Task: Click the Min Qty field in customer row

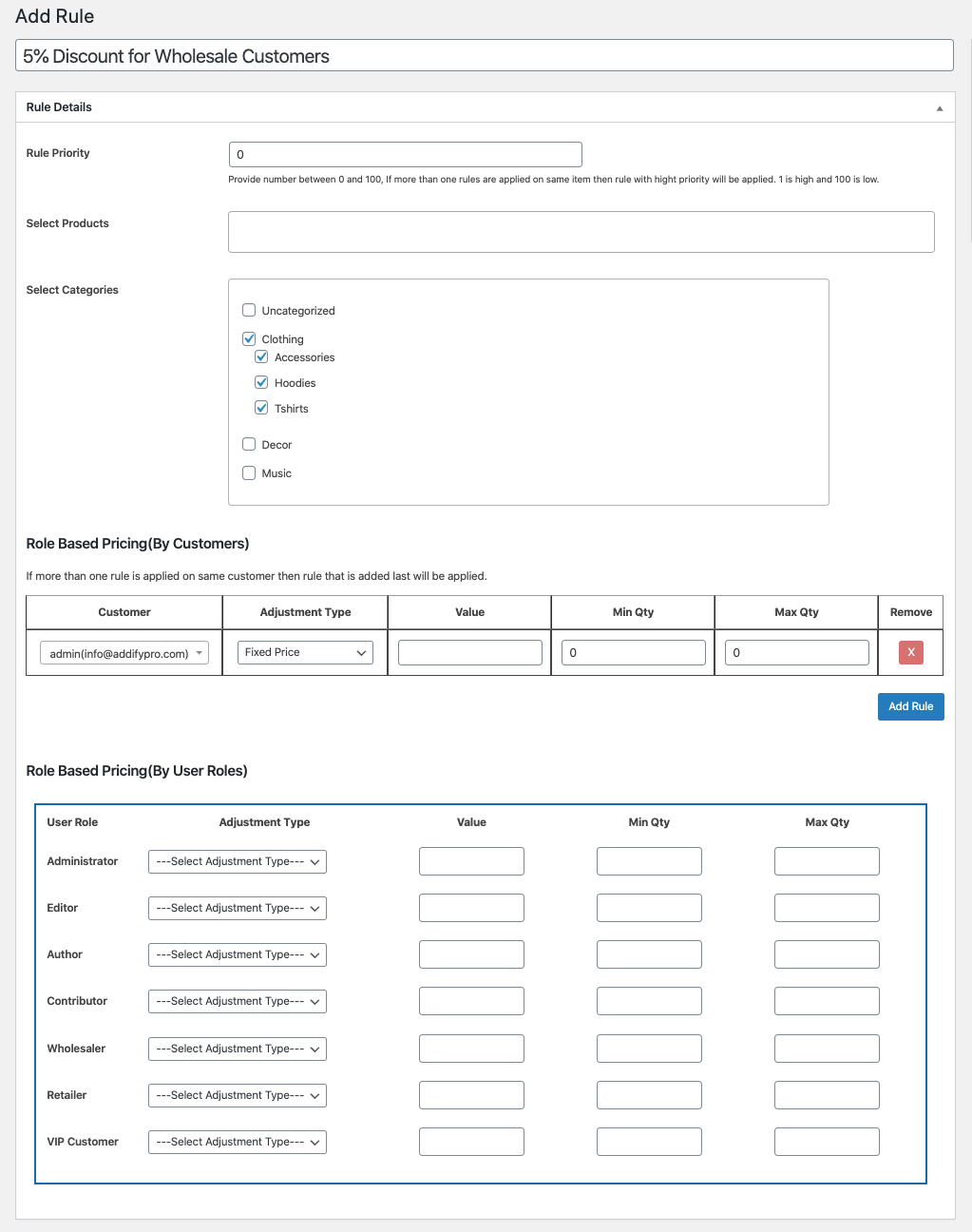Action: point(633,652)
